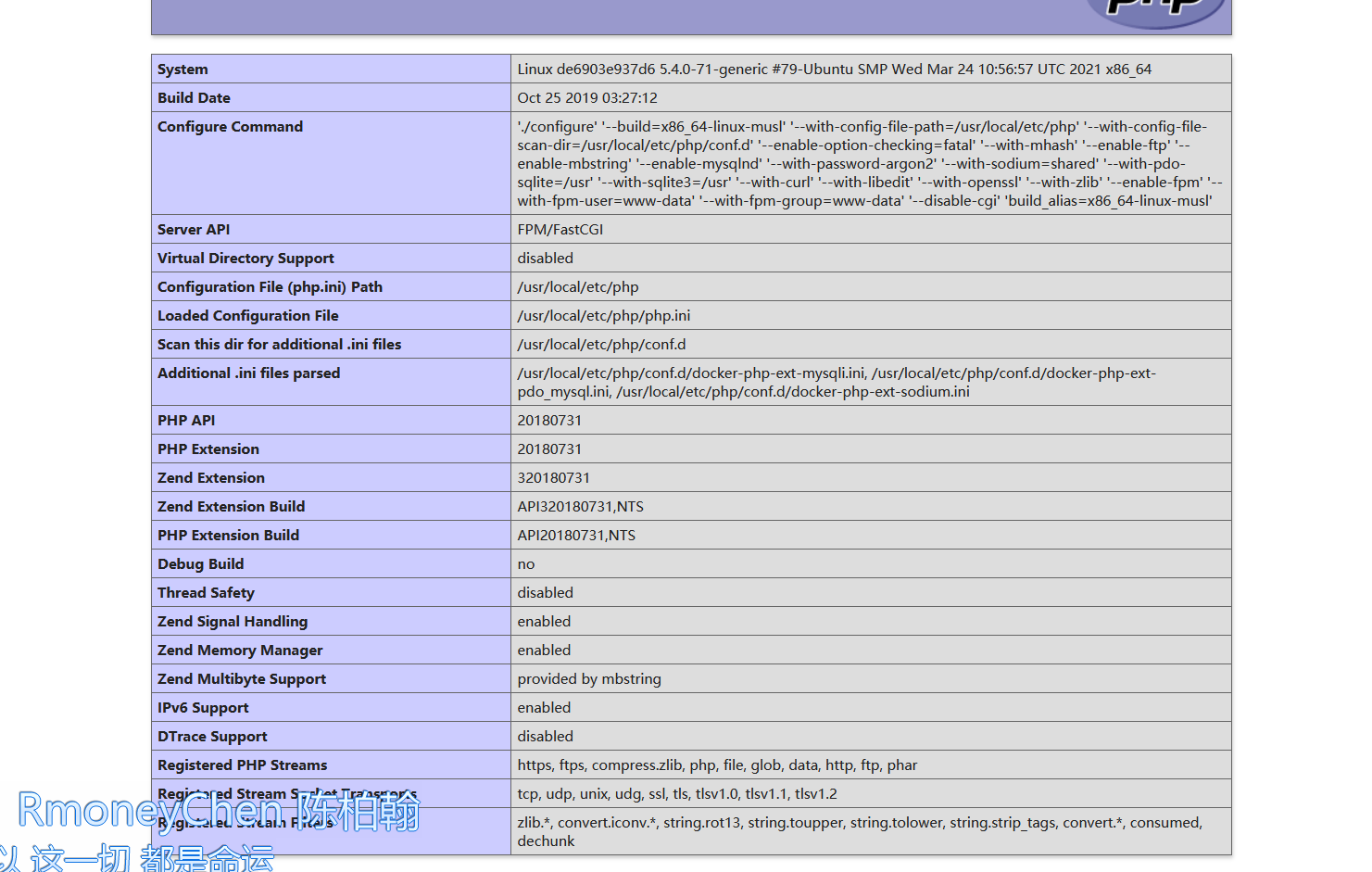Select the 'PHP API' label
This screenshot has width=1372, height=872.
tap(186, 421)
